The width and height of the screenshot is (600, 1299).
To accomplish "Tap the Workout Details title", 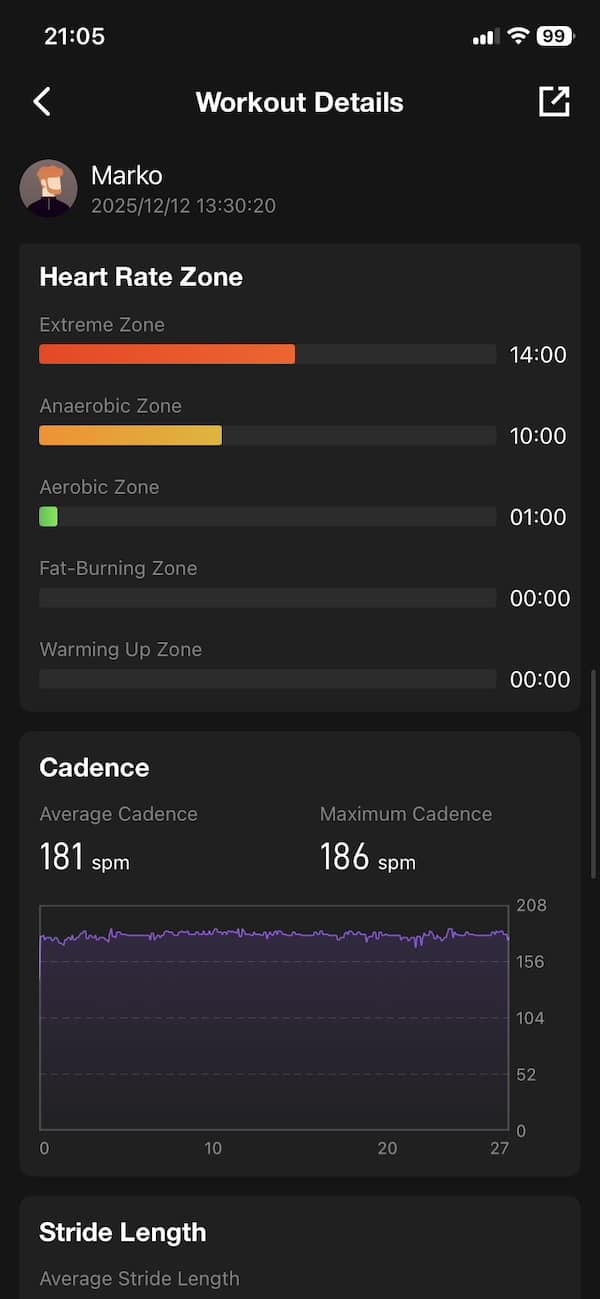I will click(x=299, y=102).
